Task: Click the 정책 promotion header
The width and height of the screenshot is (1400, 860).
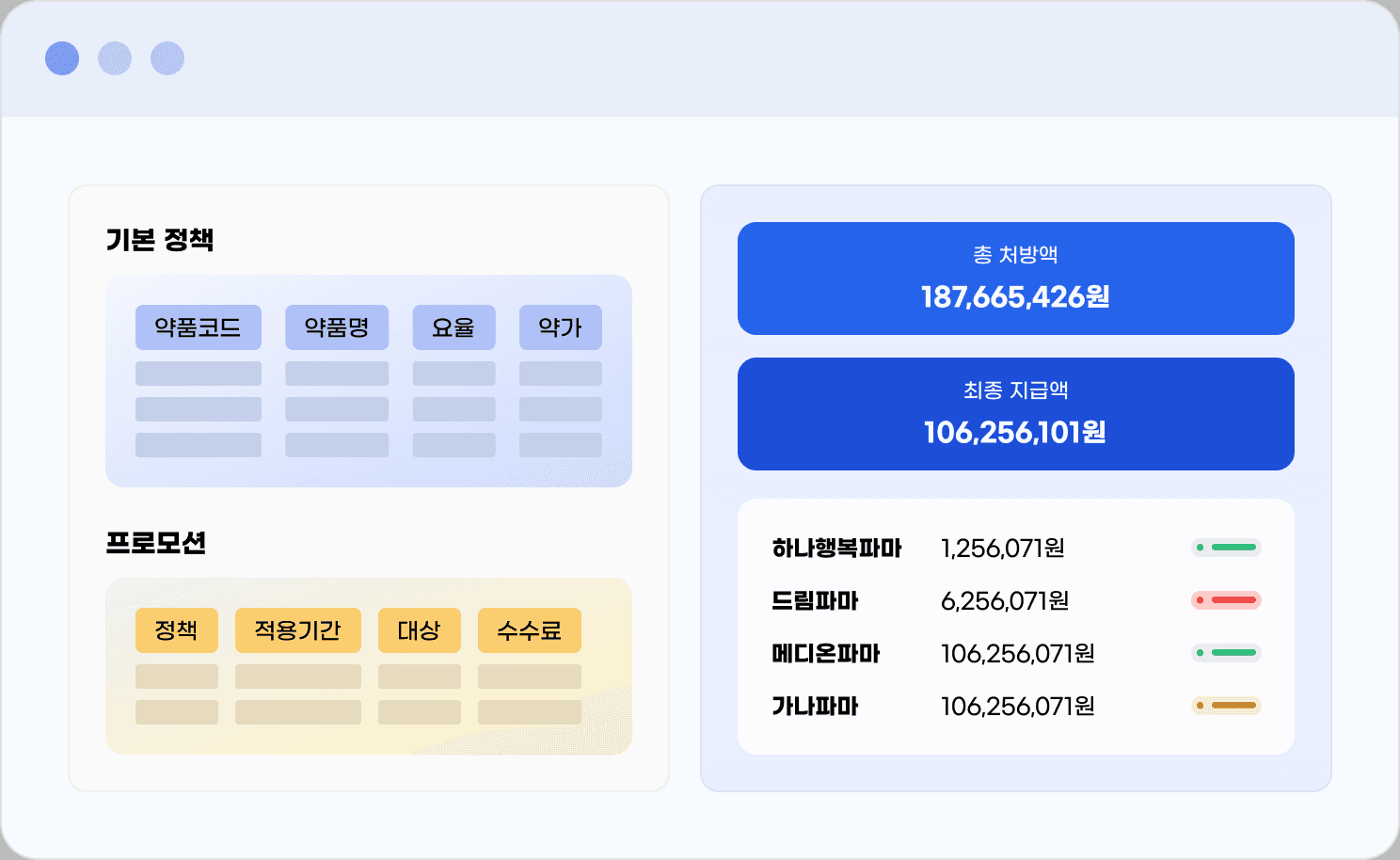Action: (x=177, y=630)
